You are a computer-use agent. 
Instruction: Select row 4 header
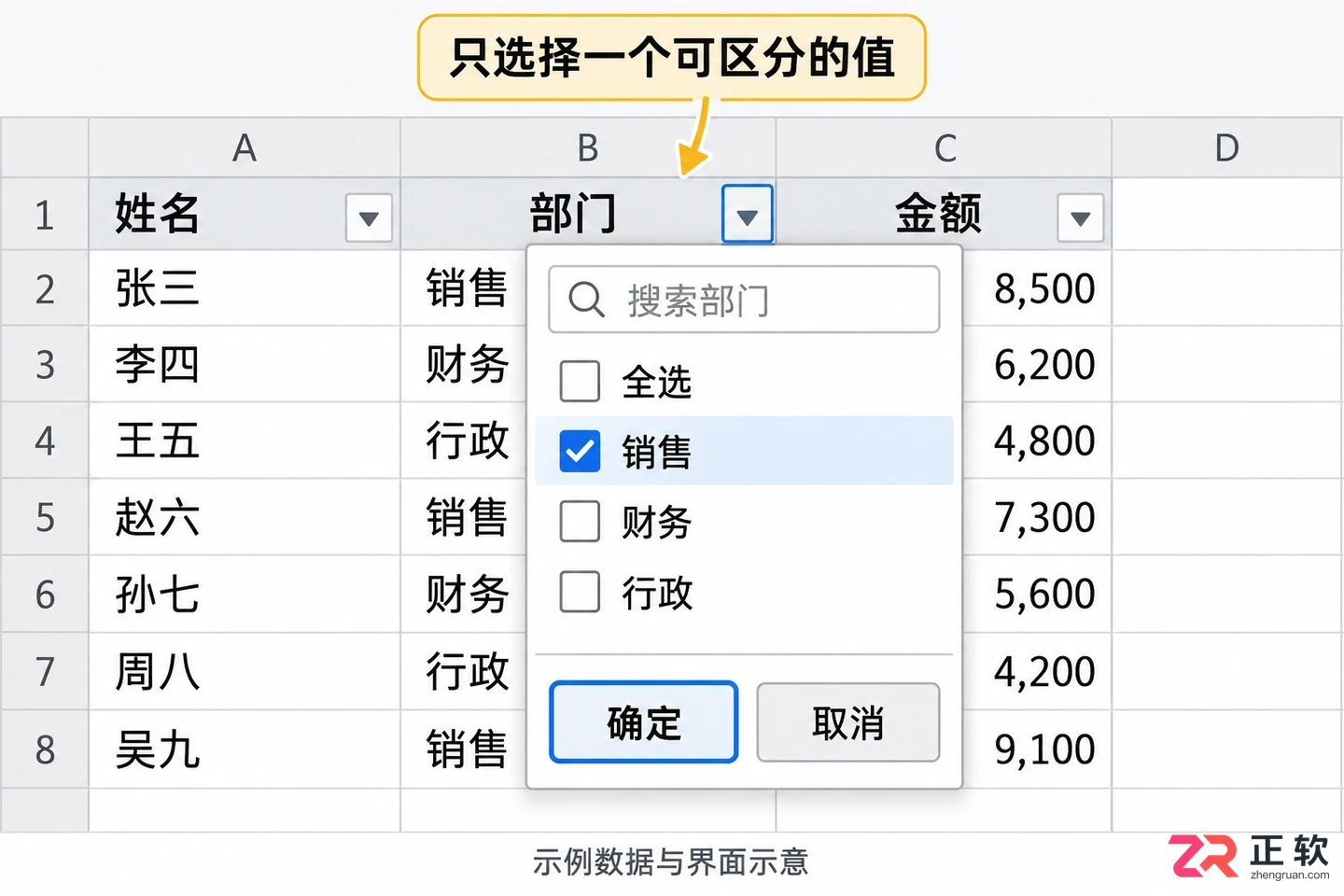click(45, 441)
